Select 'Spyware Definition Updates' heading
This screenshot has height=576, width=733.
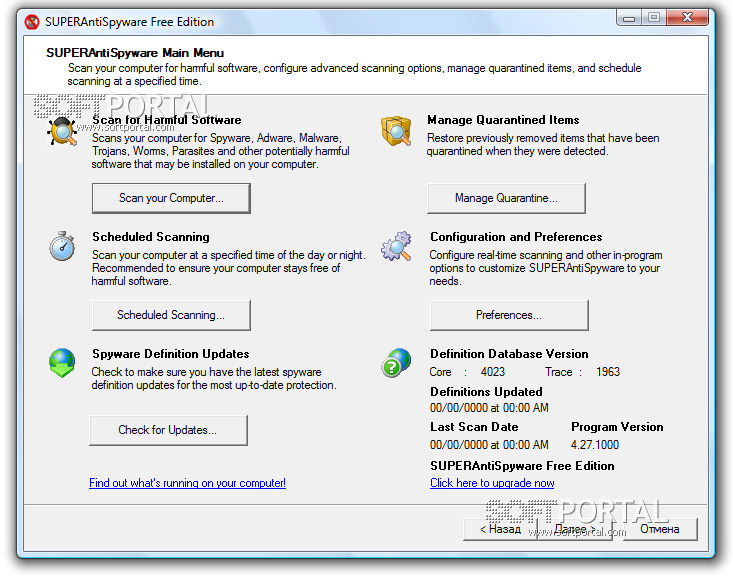[x=171, y=354]
